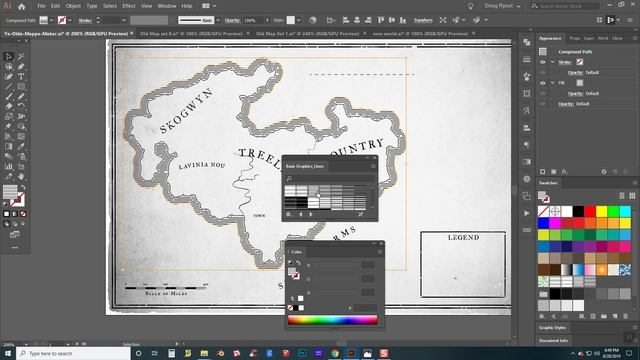This screenshot has height=360, width=640.
Task: Open the Object menu
Action: [73, 6]
